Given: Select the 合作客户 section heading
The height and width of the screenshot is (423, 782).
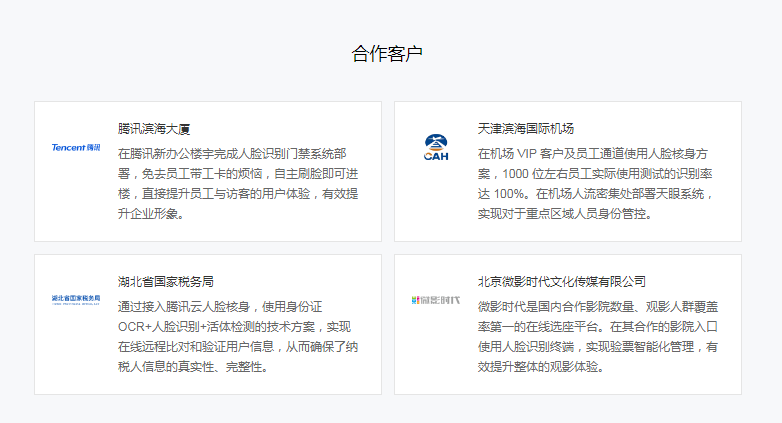Looking at the screenshot, I should pyautogui.click(x=387, y=53).
